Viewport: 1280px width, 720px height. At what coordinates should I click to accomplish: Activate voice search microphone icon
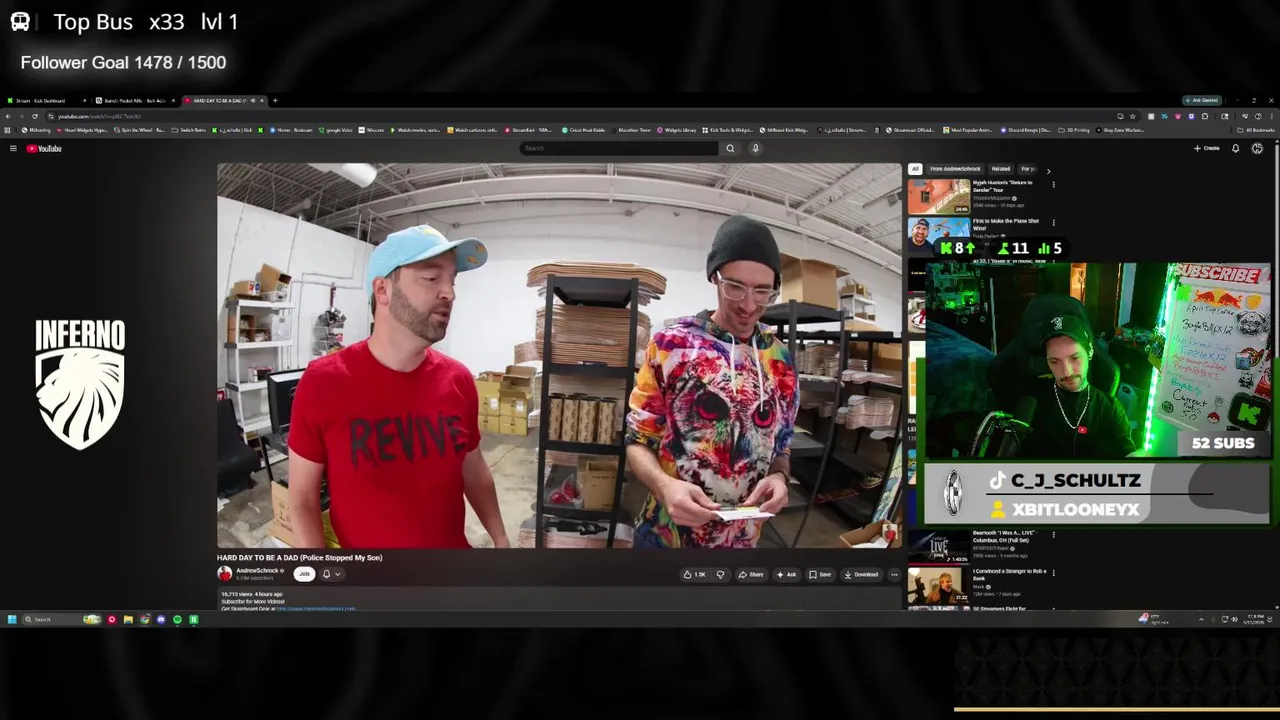coord(755,148)
